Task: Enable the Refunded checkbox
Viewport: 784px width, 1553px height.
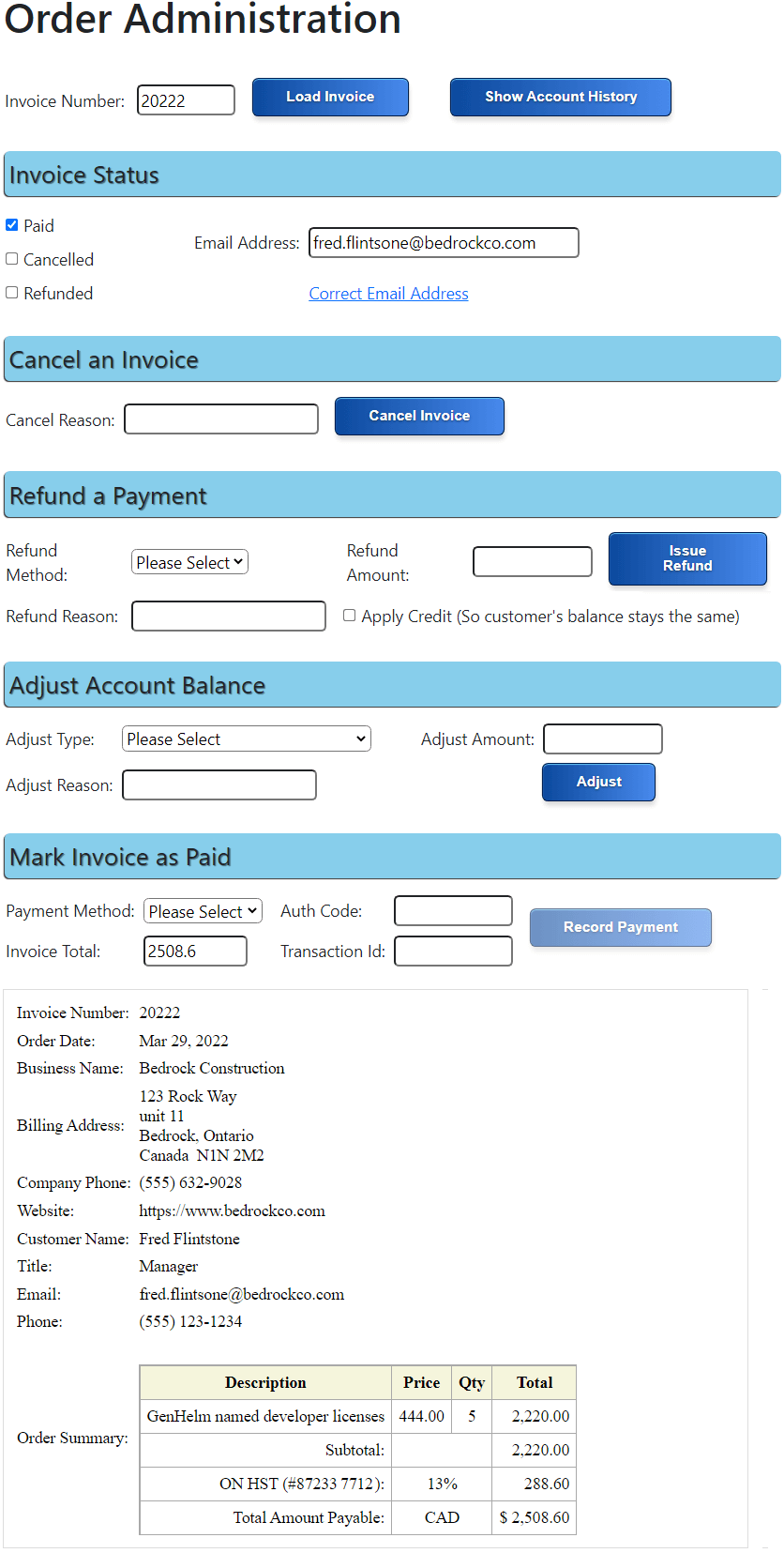Action: tap(12, 293)
